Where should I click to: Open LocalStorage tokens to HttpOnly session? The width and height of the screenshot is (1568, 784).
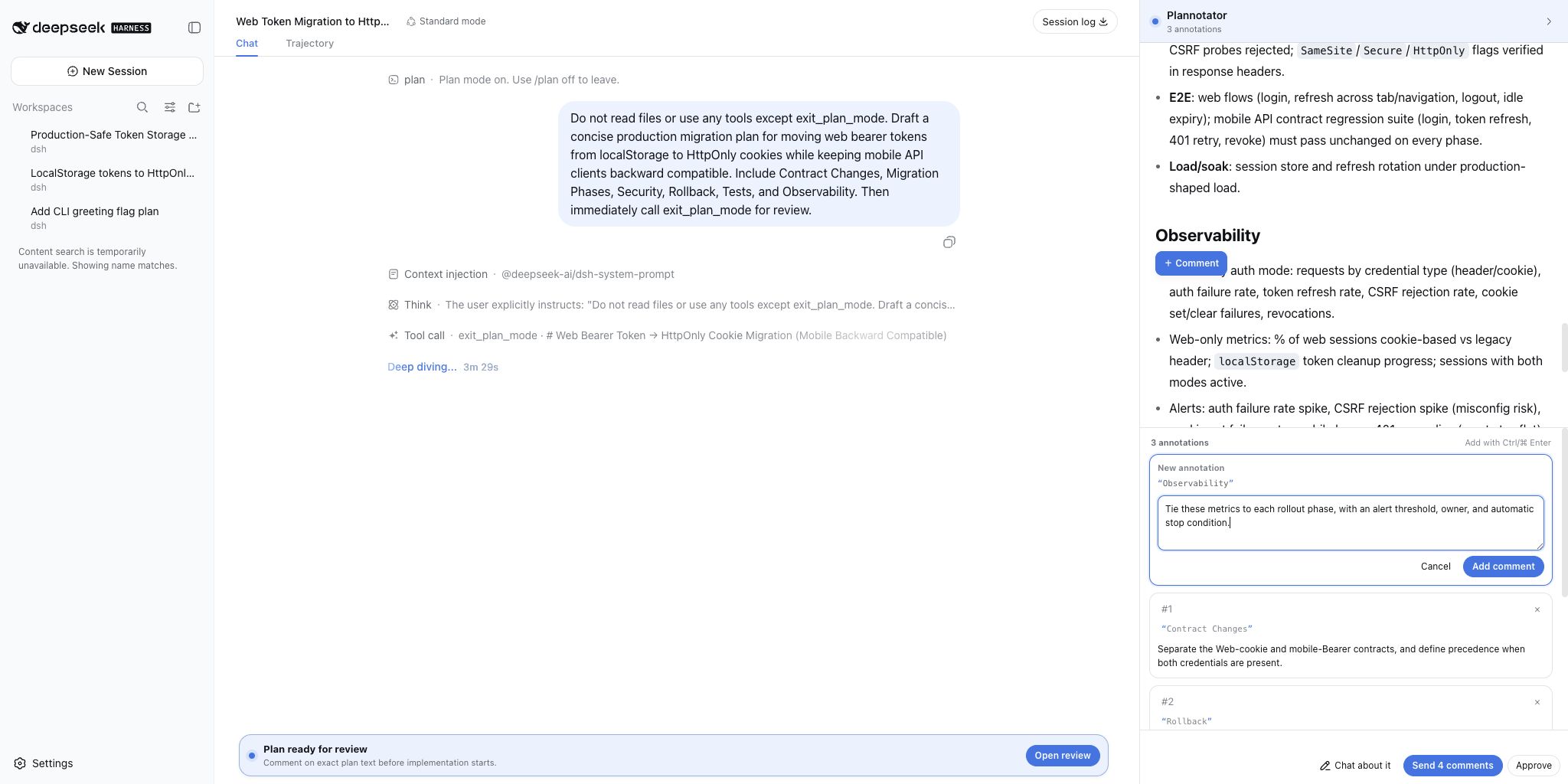tap(113, 179)
